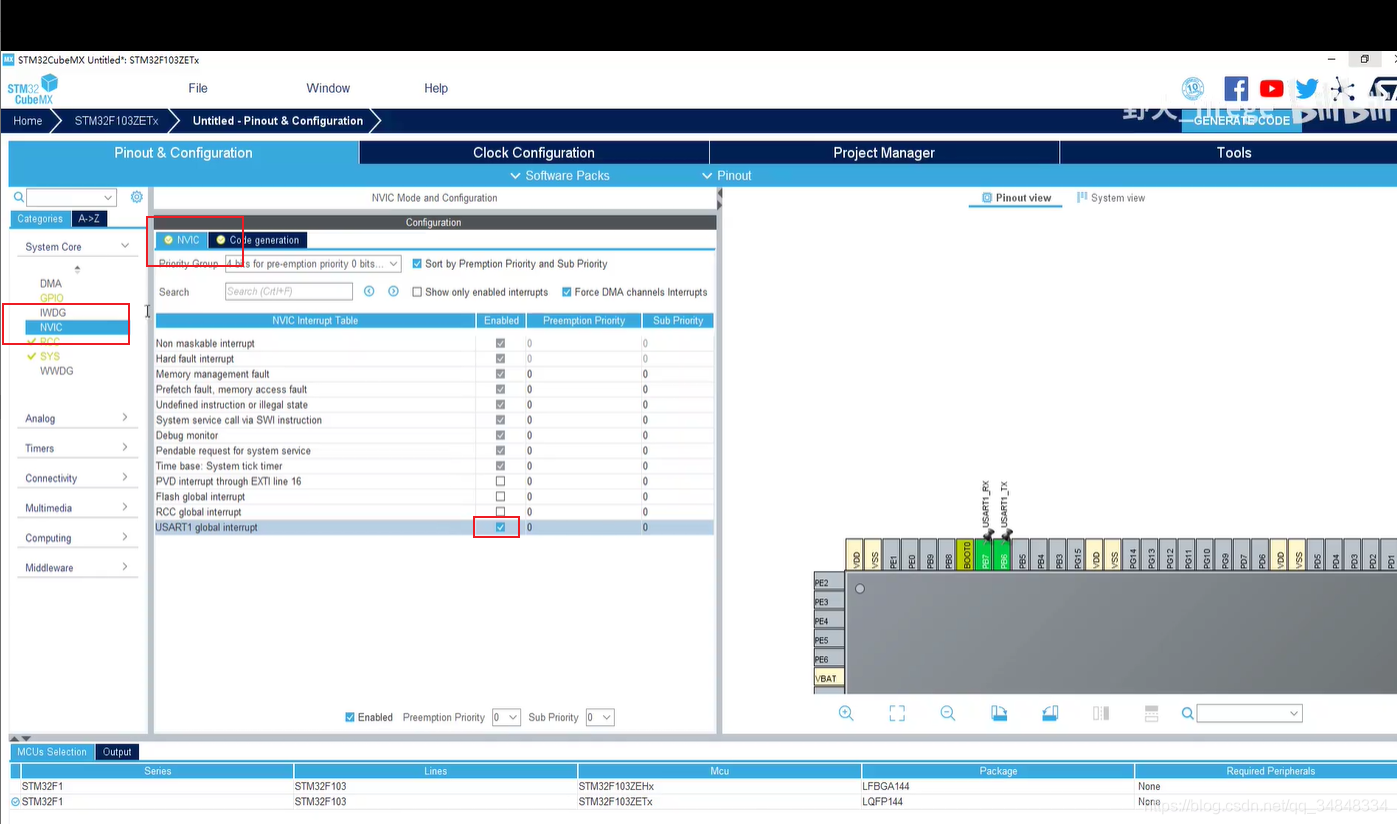The image size is (1397, 824).
Task: Open the Priority Group dropdown
Action: pos(313,264)
